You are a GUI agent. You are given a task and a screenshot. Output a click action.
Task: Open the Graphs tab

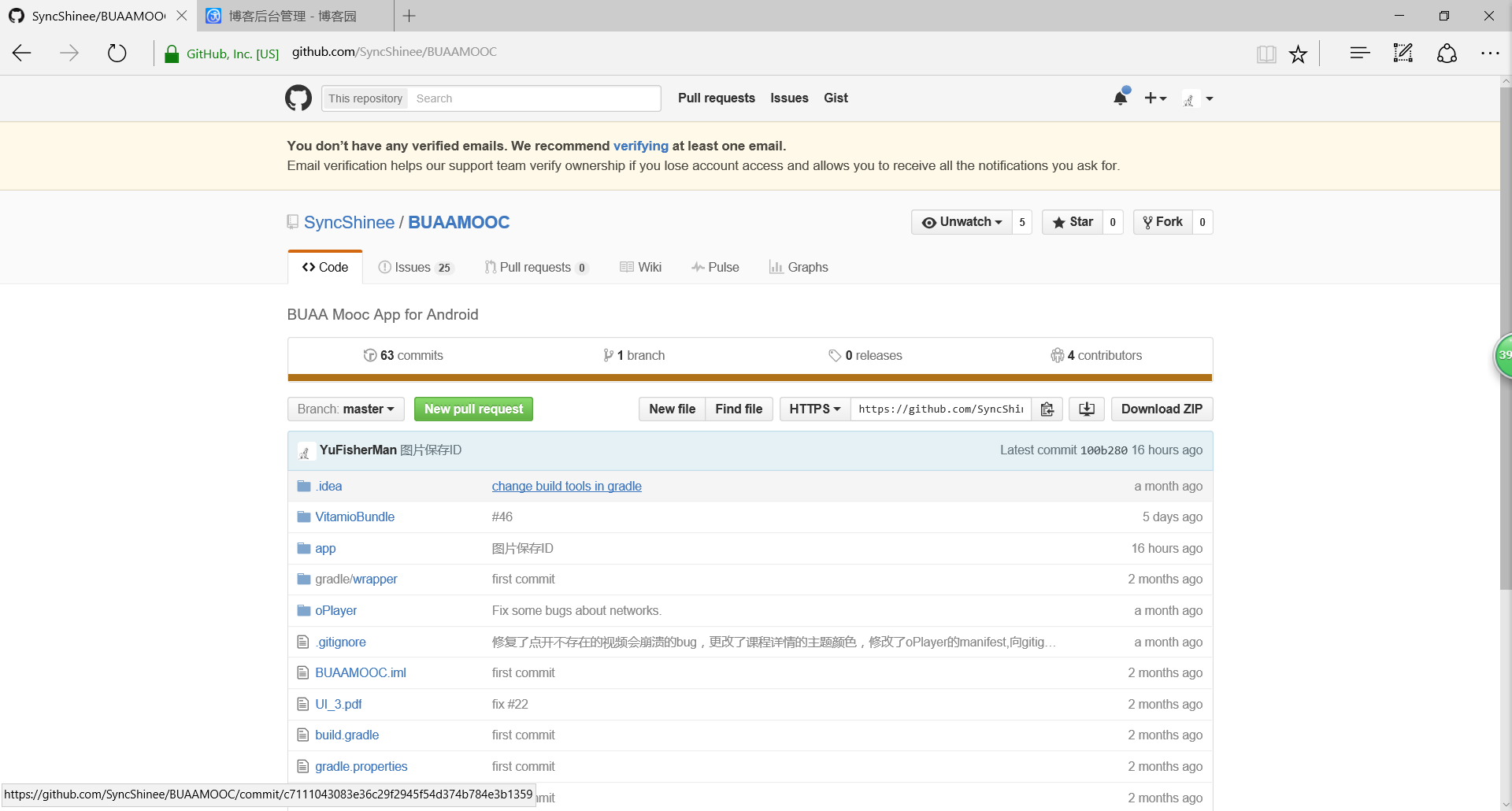point(799,268)
